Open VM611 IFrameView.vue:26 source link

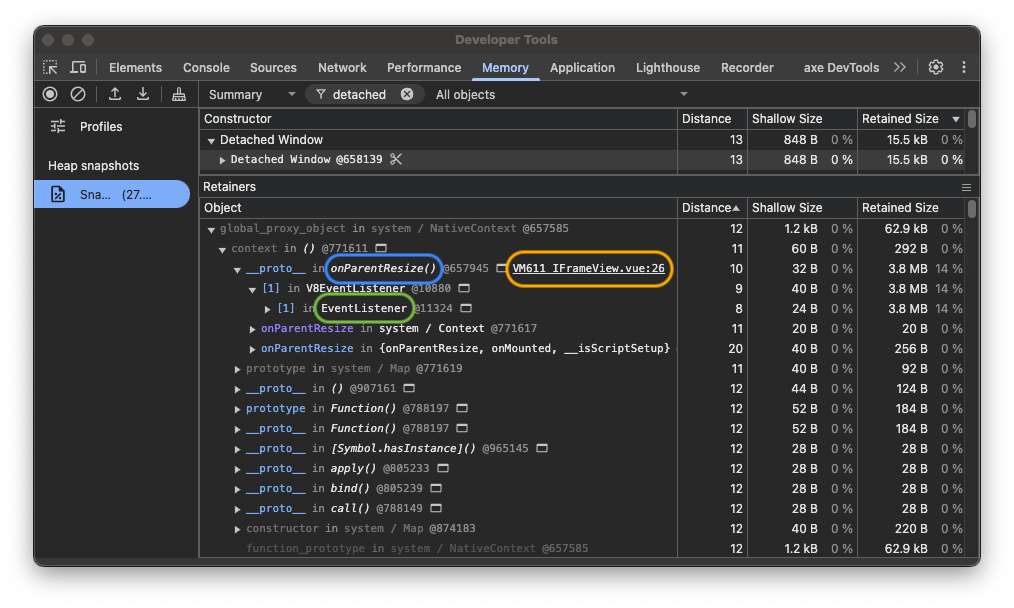588,268
